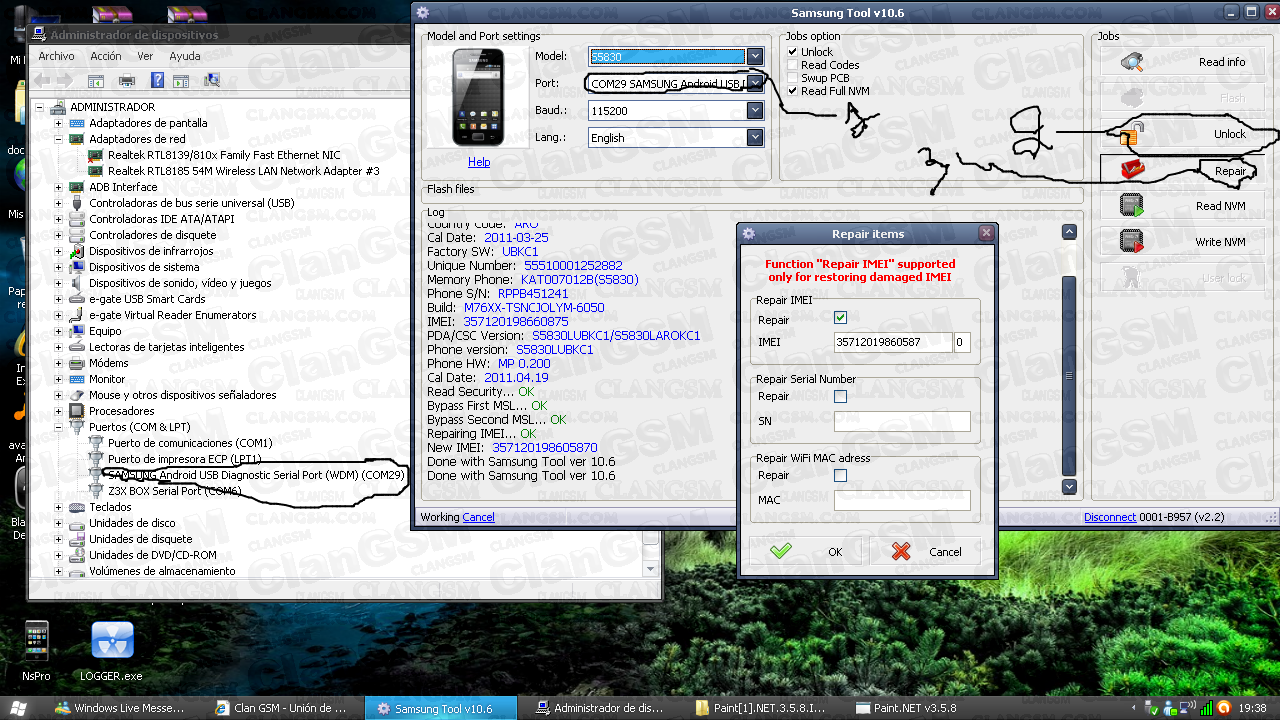Open Ayuda menu
1280x720 pixels.
pyautogui.click(x=185, y=56)
